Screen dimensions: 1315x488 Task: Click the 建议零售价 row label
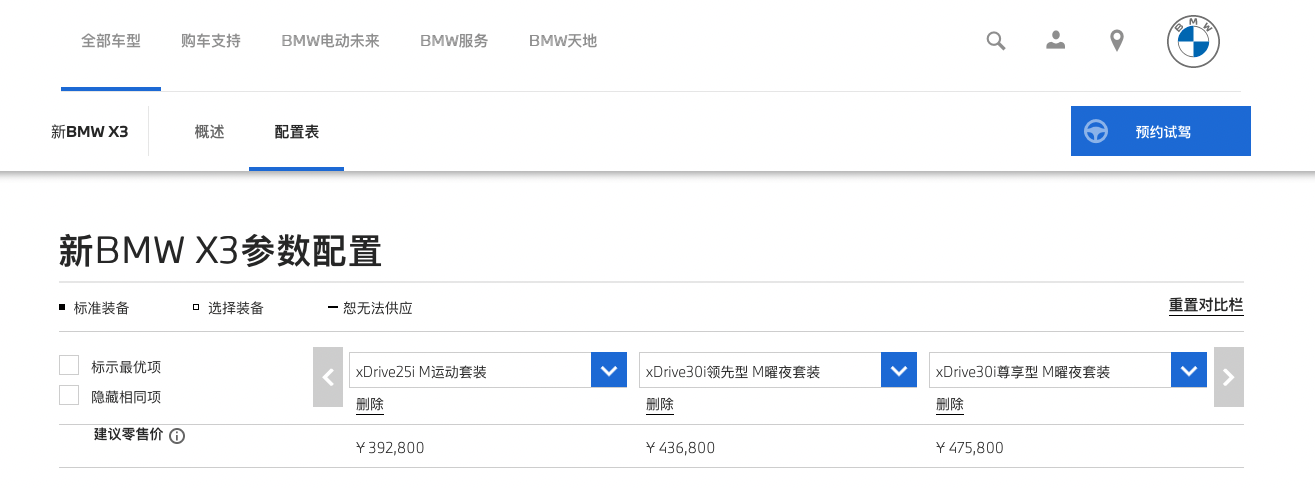(x=128, y=435)
